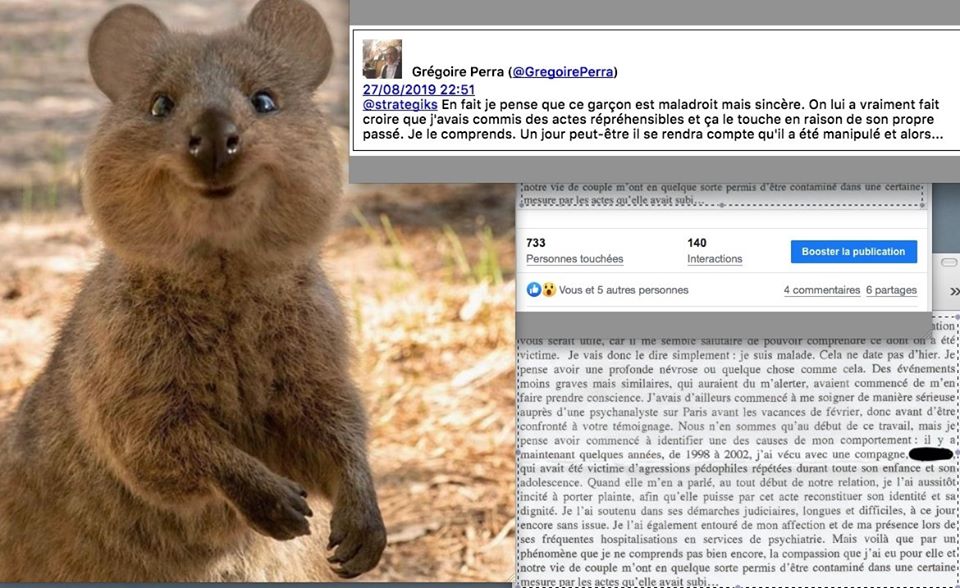Click the black redaction mark in the document
The height and width of the screenshot is (588, 960).
tap(931, 454)
